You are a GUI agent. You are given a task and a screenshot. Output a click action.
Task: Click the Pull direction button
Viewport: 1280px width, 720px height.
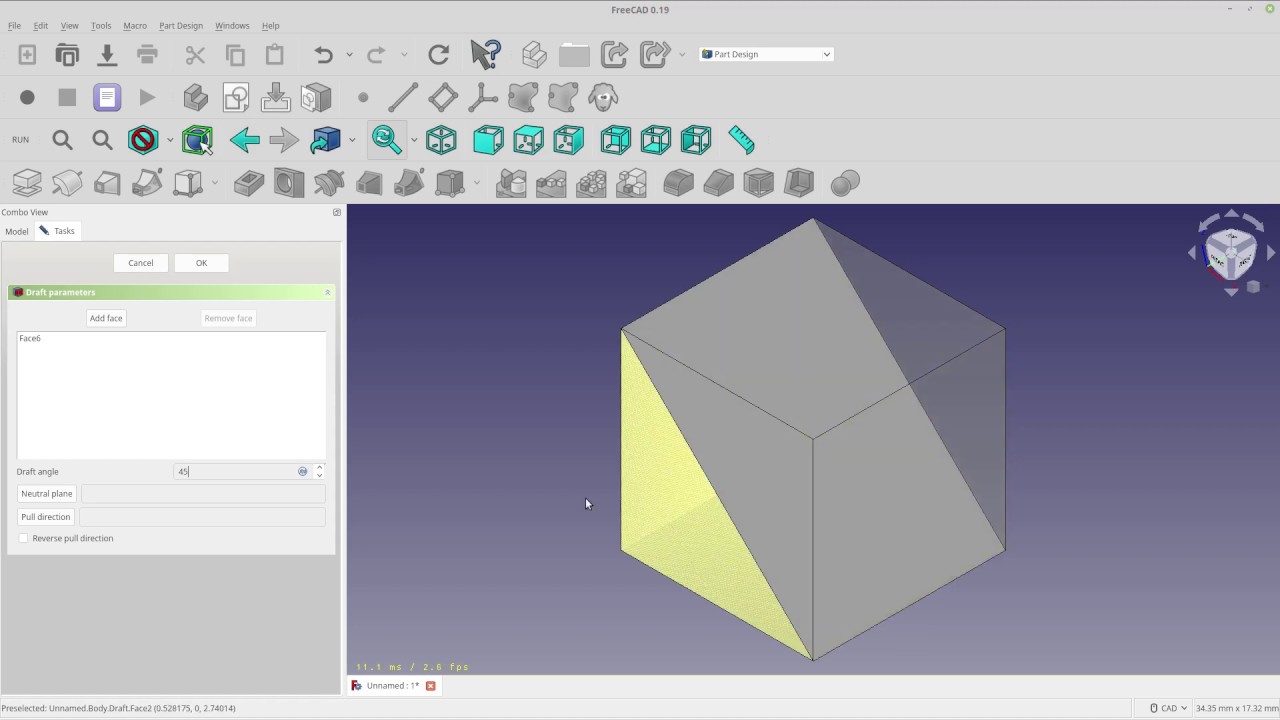point(46,517)
